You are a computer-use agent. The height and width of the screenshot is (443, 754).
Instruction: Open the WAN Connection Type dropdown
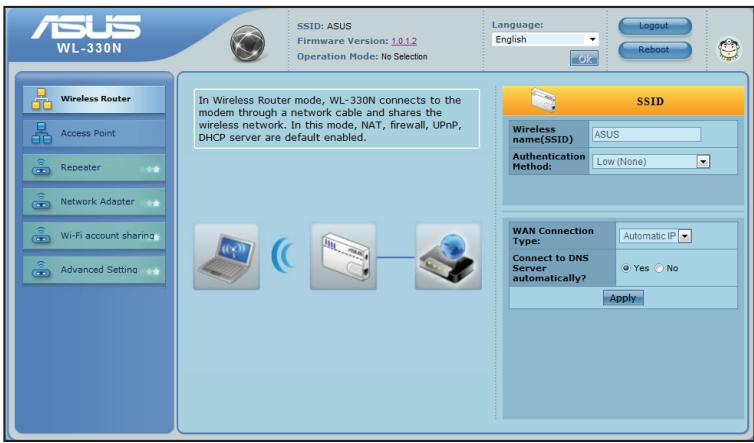[x=656, y=236]
